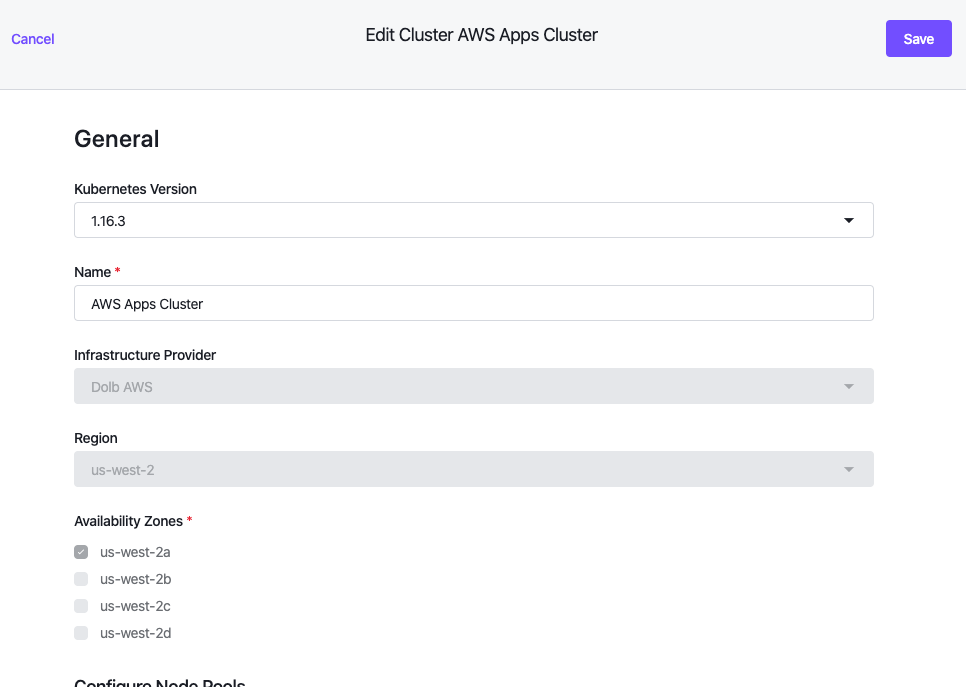Image resolution: width=966 pixels, height=687 pixels.
Task: Click the Infrastructure Provider label
Action: (145, 356)
